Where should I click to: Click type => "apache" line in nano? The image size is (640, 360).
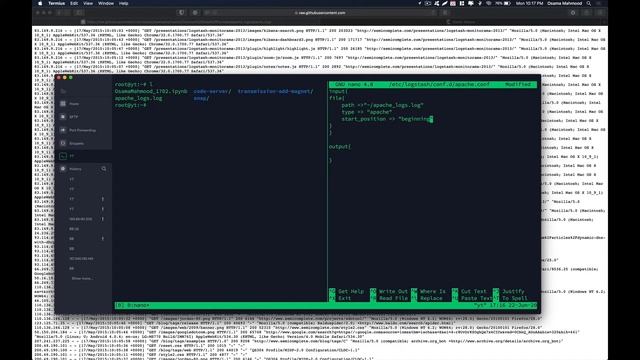[x=367, y=112]
